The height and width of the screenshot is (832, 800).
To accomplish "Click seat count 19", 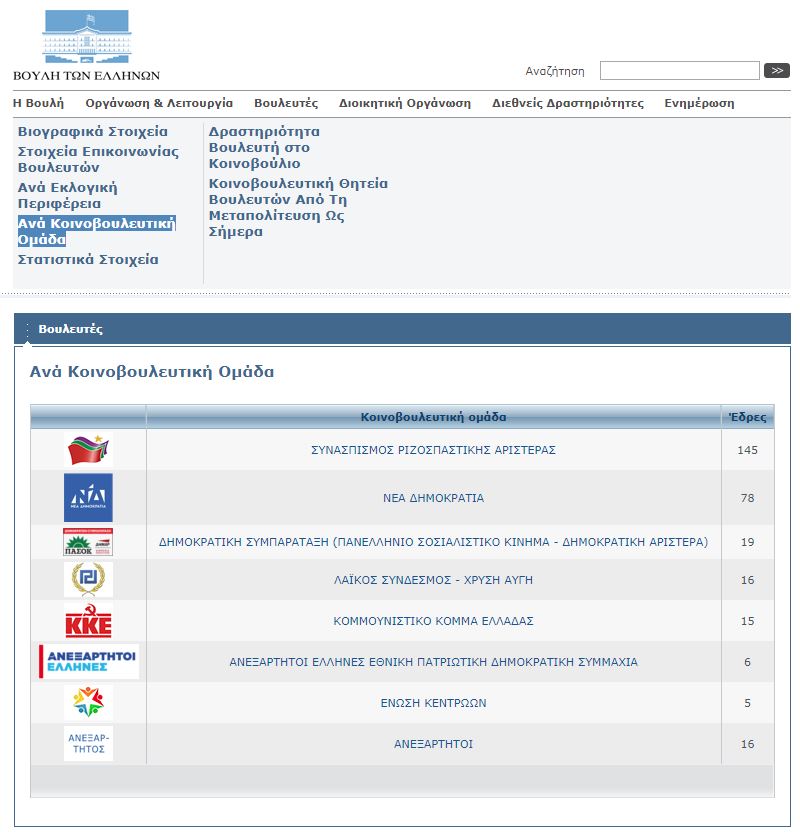I will click(x=747, y=542).
